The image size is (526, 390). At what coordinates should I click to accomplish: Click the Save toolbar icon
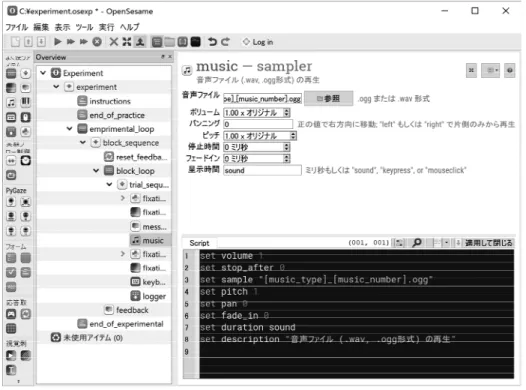click(41, 42)
